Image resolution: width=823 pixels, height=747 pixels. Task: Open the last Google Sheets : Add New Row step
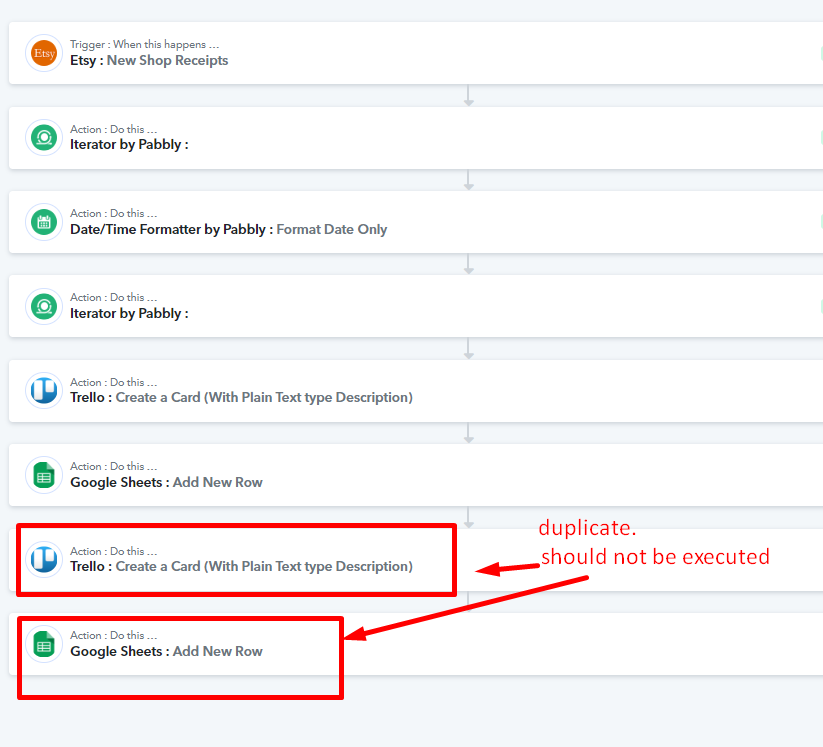(x=166, y=651)
